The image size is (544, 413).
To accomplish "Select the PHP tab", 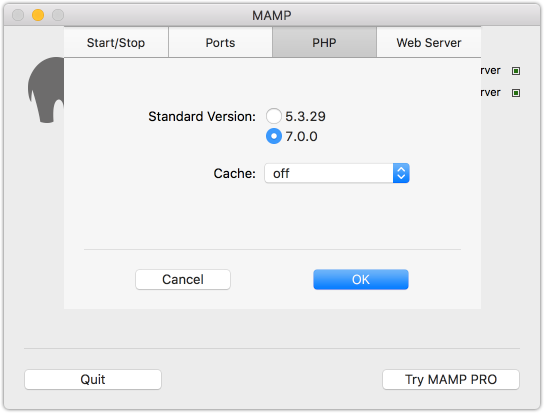I will 324,43.
